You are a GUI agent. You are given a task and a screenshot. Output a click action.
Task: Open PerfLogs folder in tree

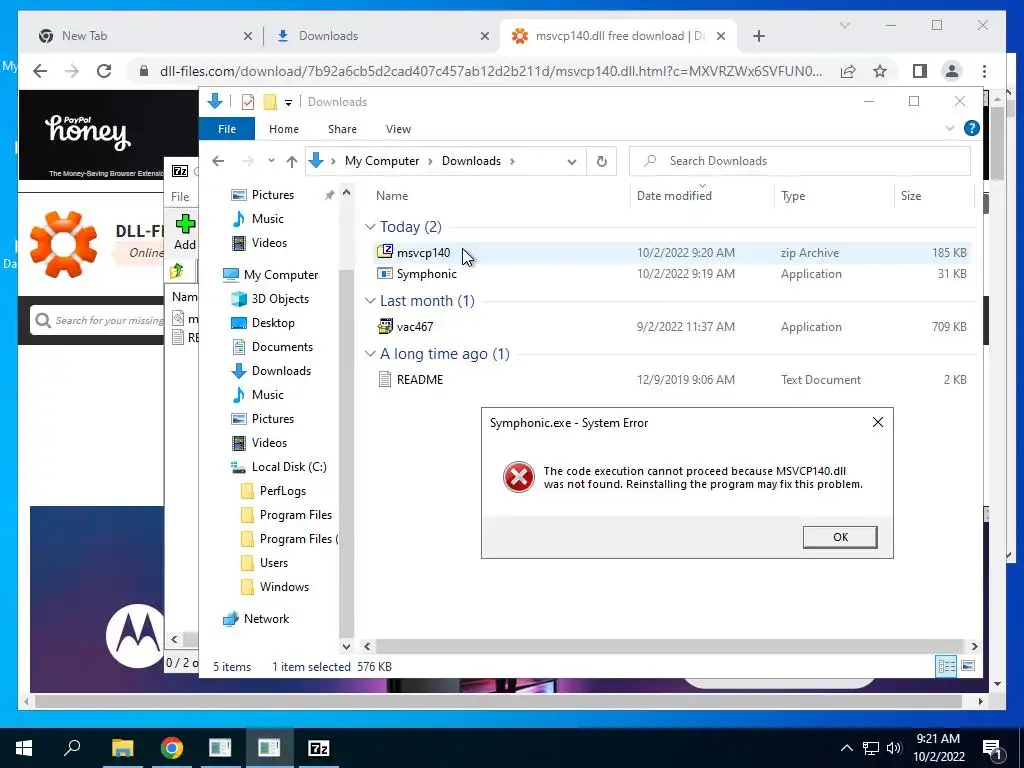click(282, 491)
